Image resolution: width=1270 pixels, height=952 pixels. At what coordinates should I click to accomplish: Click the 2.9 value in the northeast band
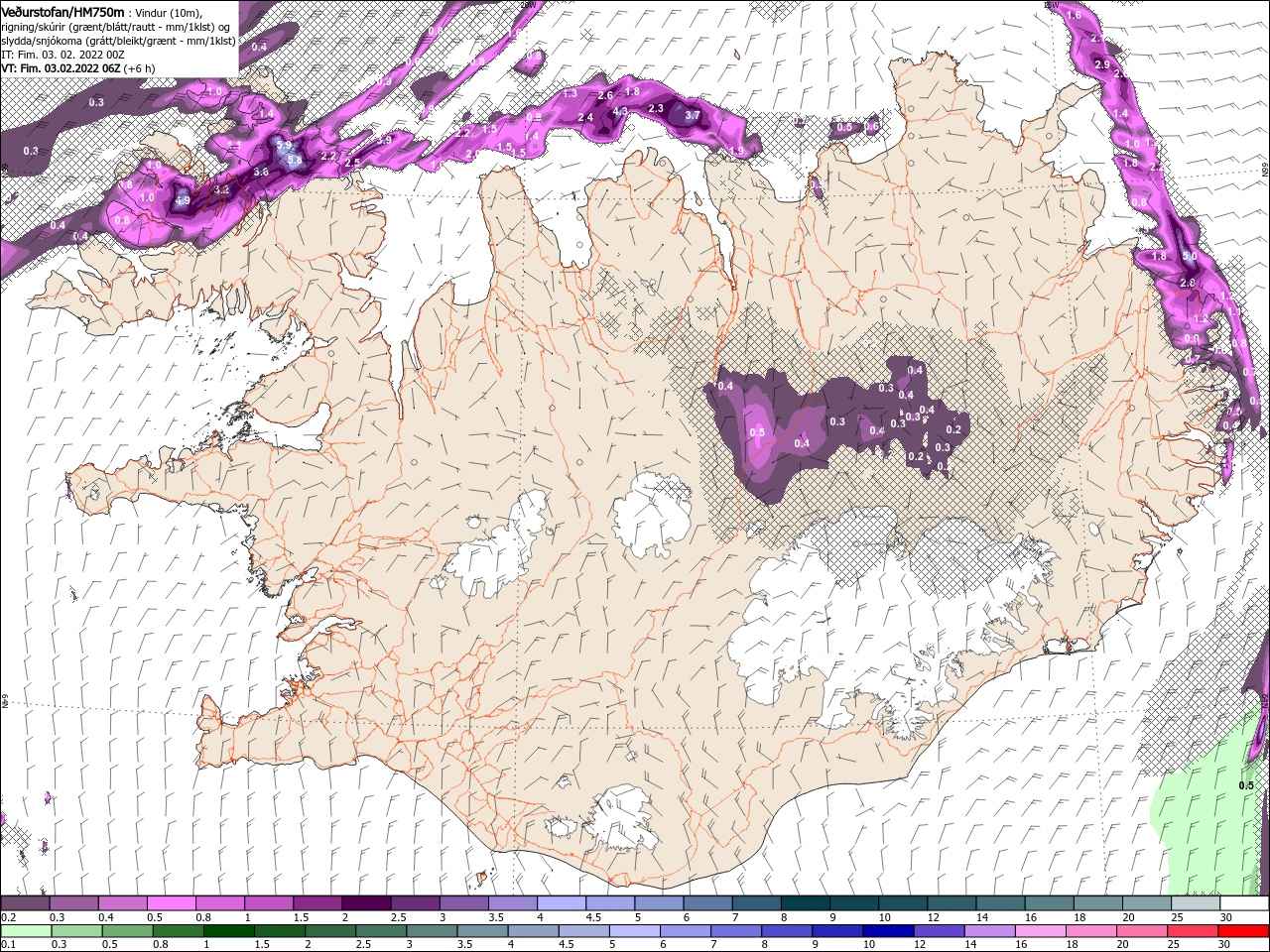(1101, 64)
